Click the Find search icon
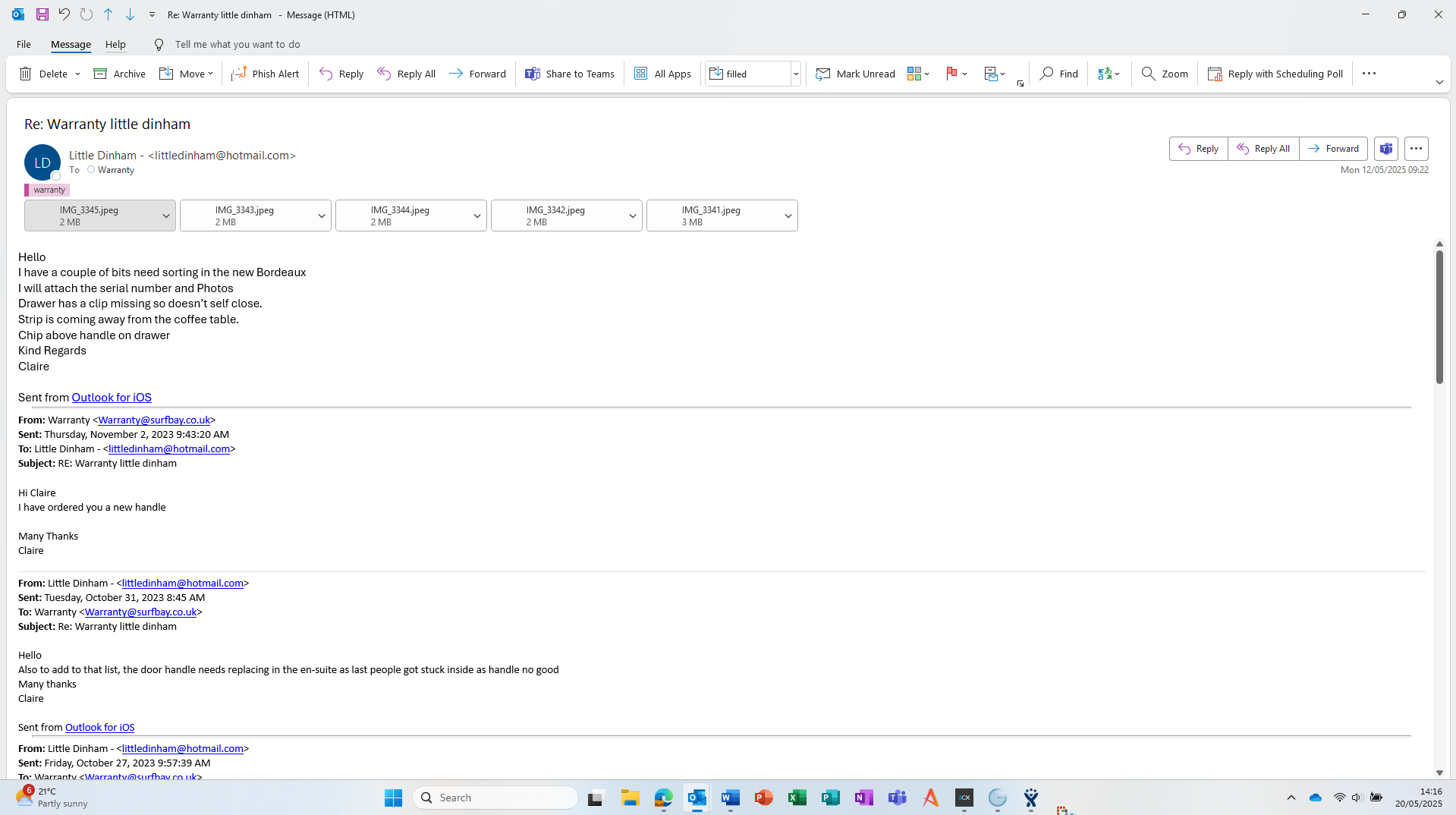Image resolution: width=1456 pixels, height=815 pixels. point(1046,74)
